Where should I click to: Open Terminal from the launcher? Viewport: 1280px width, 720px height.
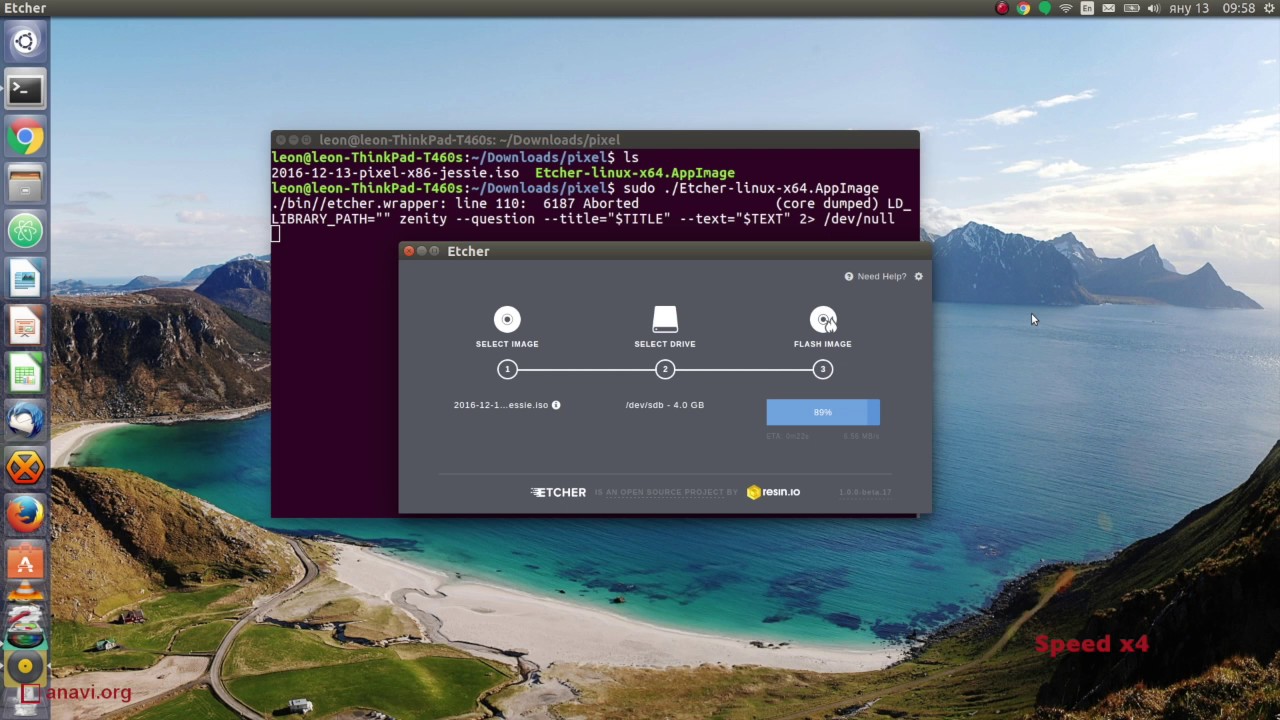point(25,89)
